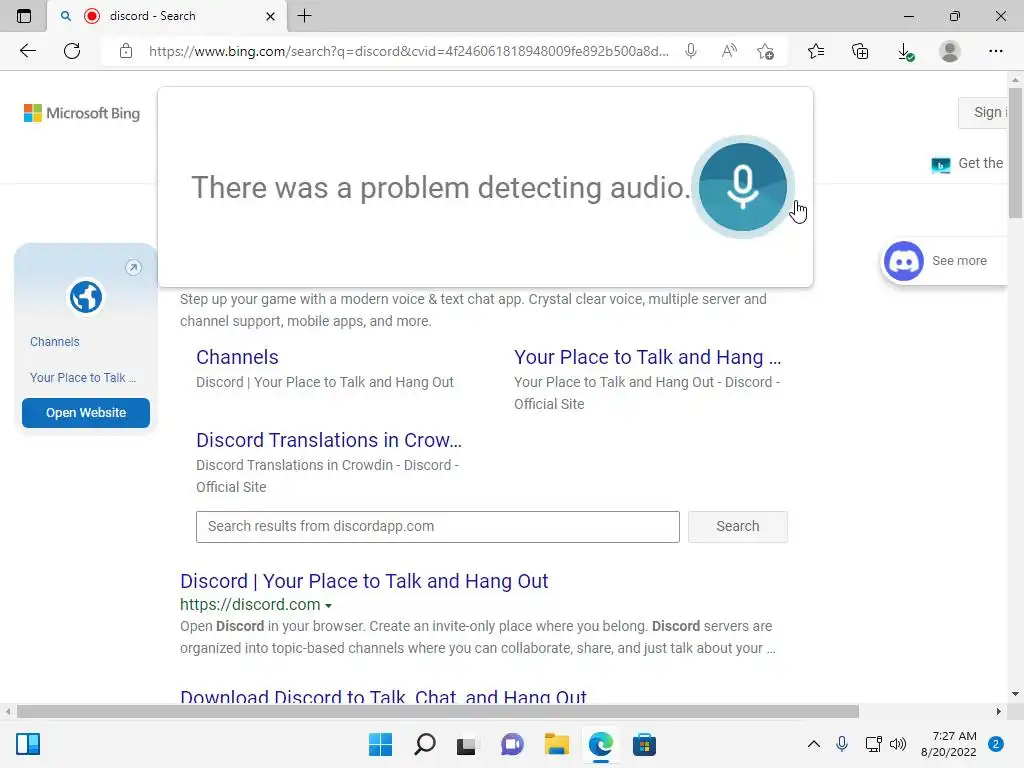Image resolution: width=1024 pixels, height=768 pixels.
Task: Close the discord - Search tab
Action: tap(270, 16)
